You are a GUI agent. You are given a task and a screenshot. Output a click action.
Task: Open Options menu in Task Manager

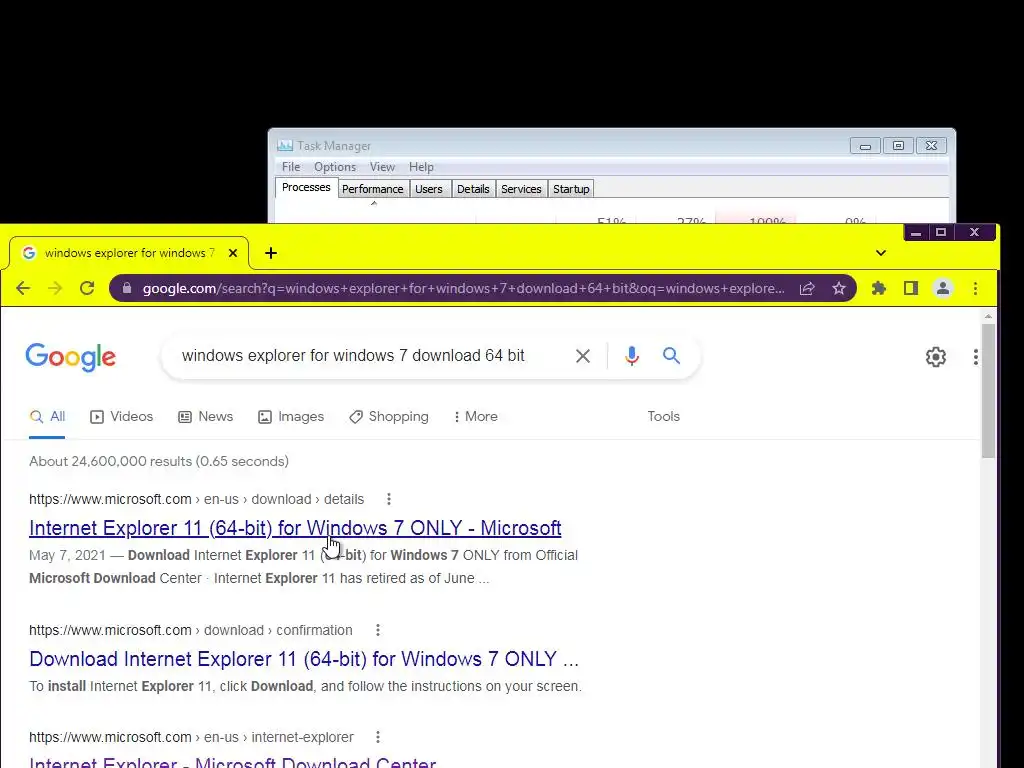click(335, 167)
